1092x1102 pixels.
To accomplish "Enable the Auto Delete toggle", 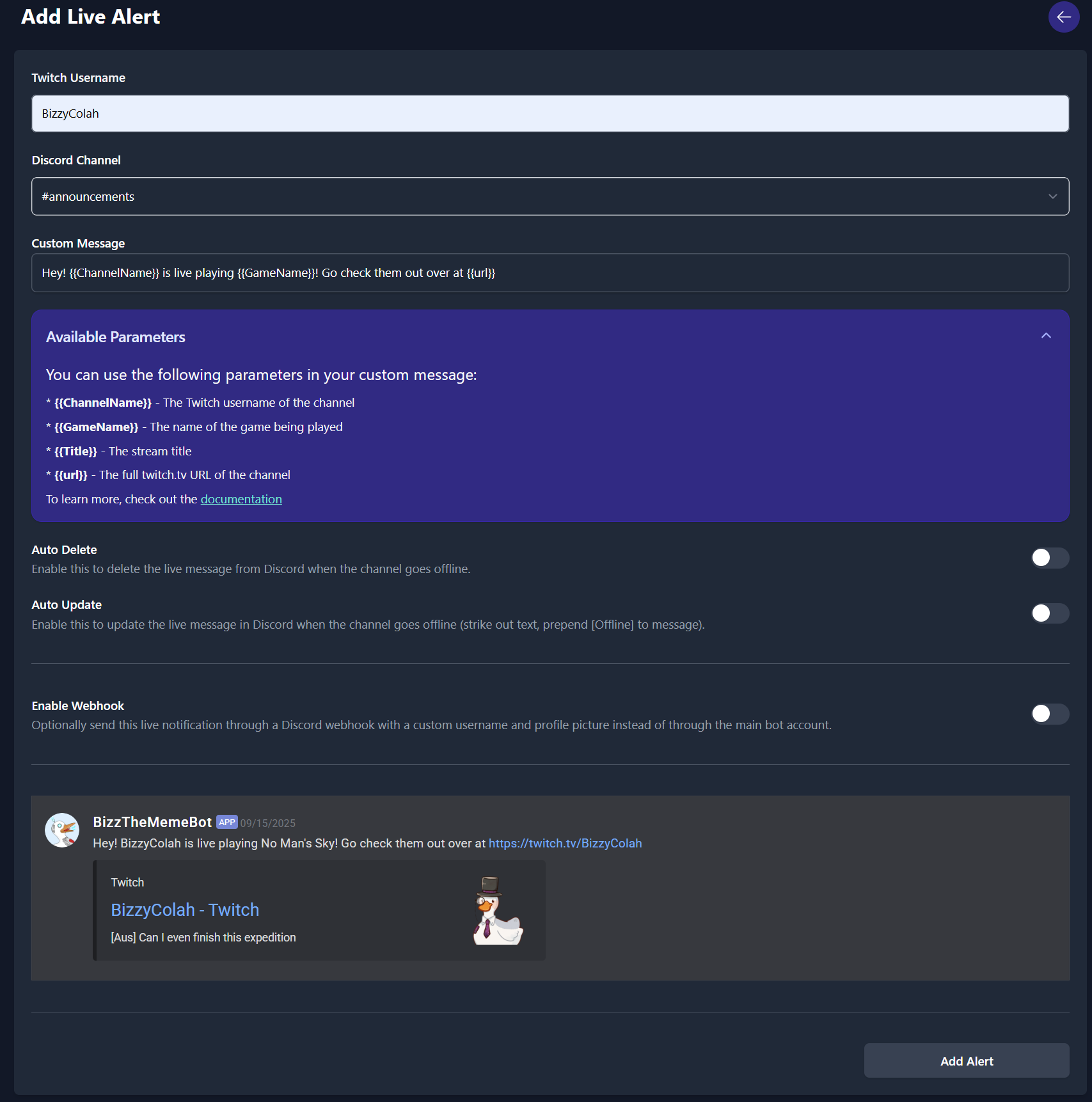I will (1049, 558).
